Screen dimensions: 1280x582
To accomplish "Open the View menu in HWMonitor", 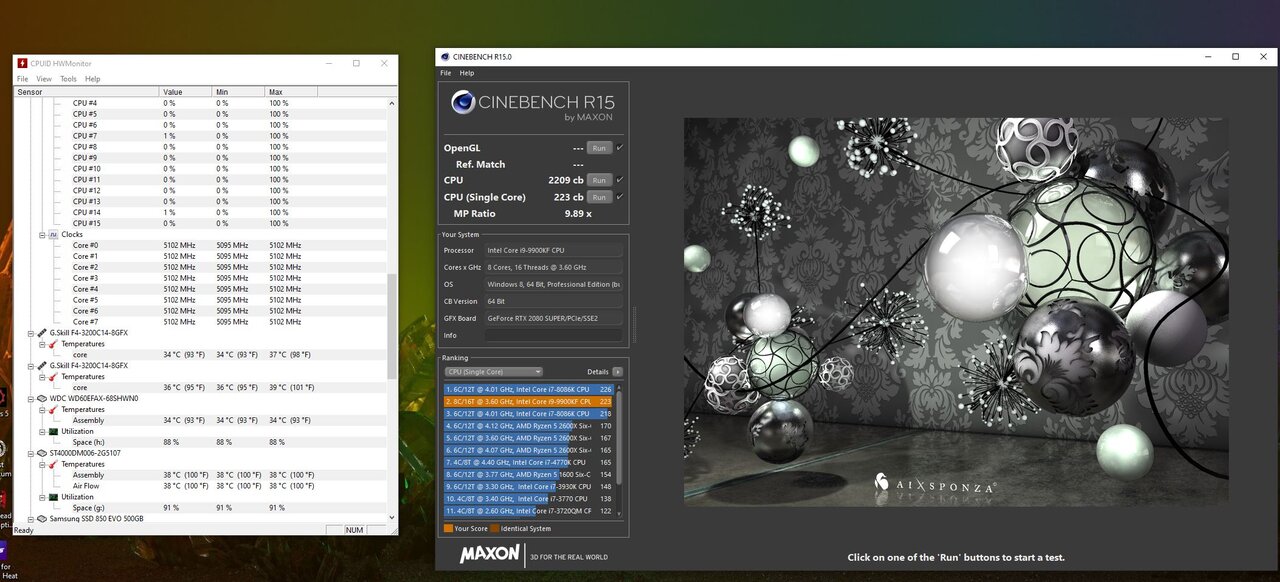I will click(x=44, y=79).
